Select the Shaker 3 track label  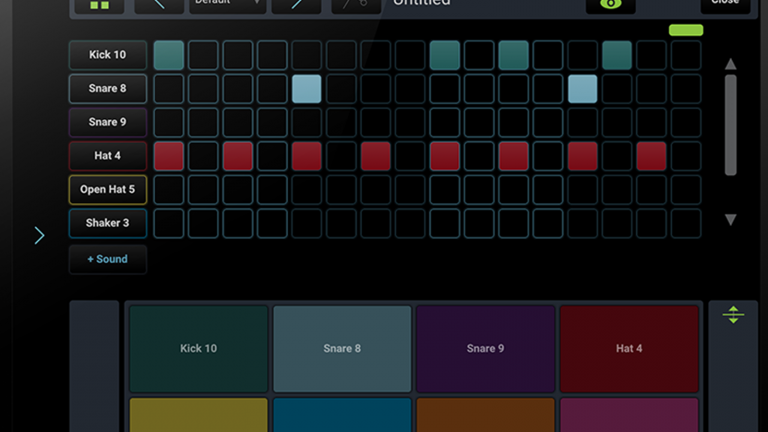tap(107, 223)
